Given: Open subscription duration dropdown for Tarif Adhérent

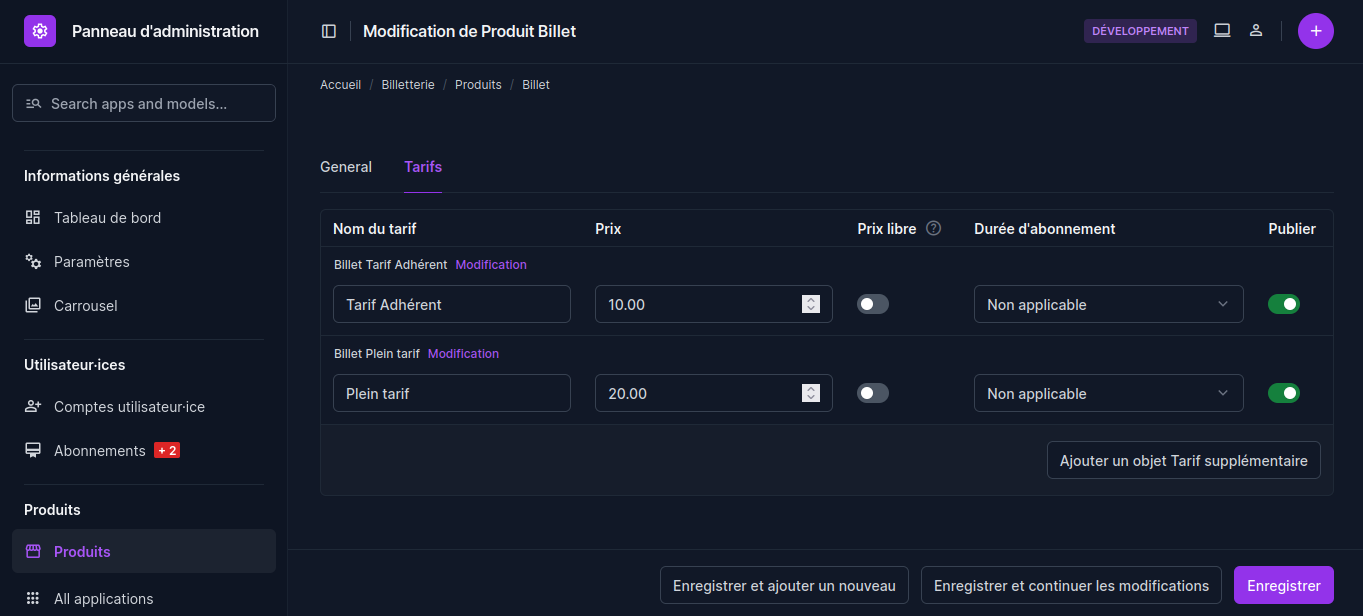Looking at the screenshot, I should point(1108,304).
